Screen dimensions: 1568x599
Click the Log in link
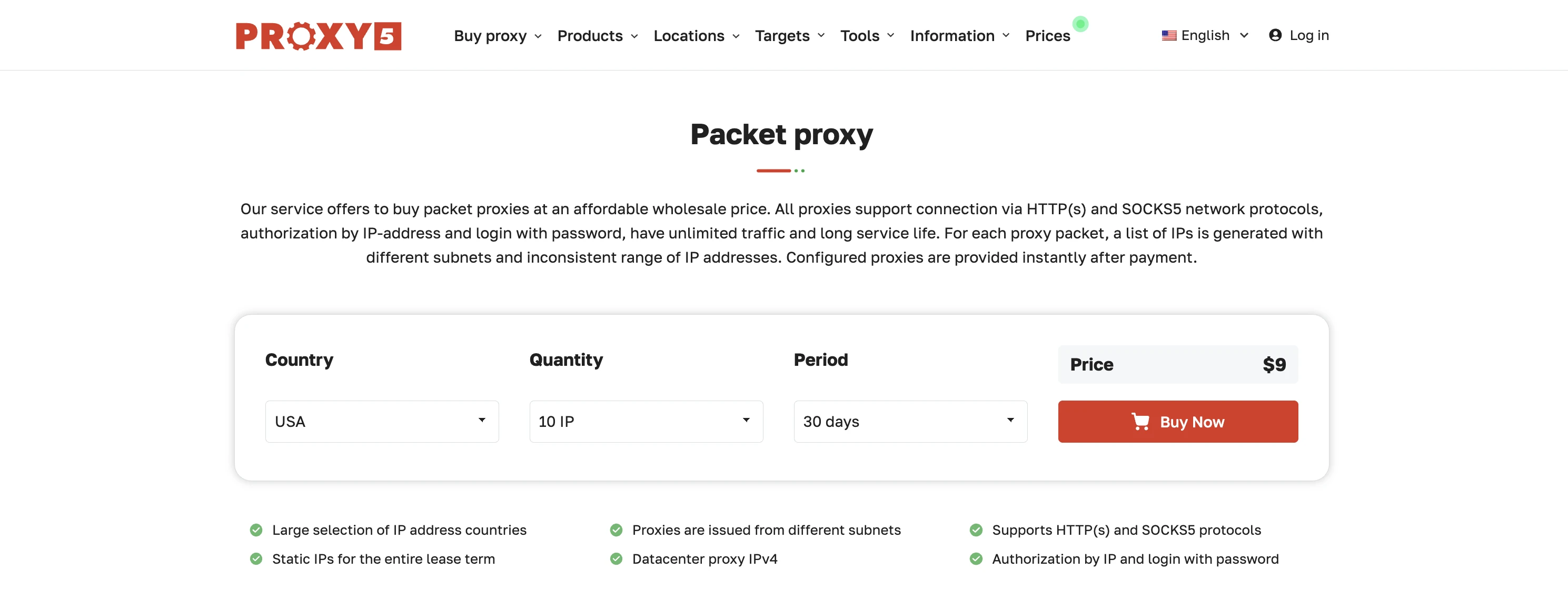pos(1309,35)
